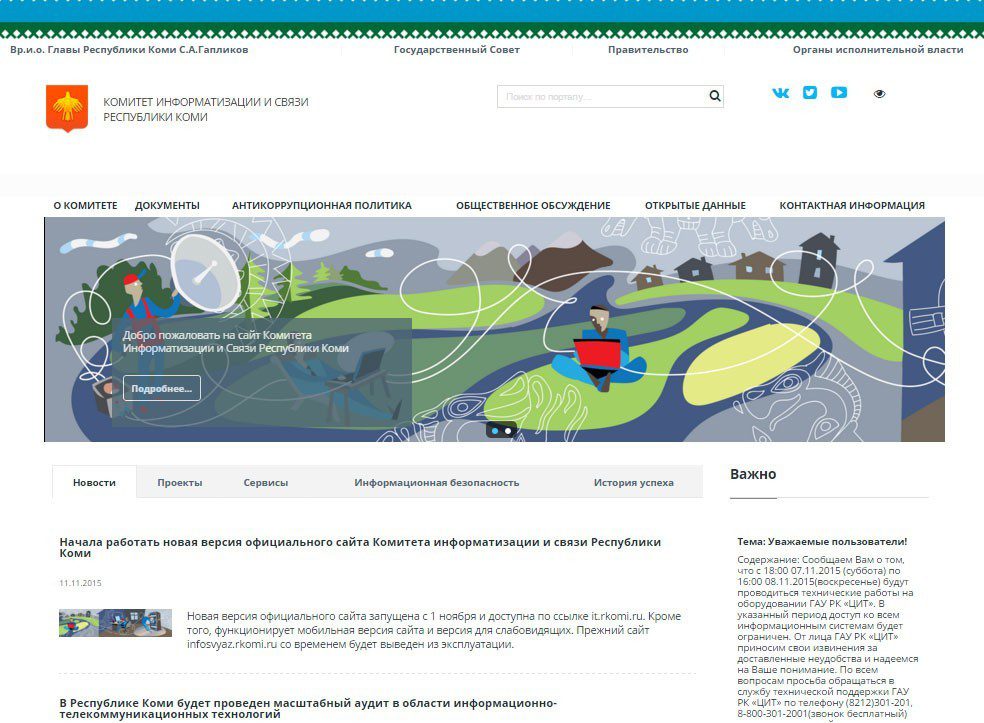Open the «Государственный Совет» top link
Image resolution: width=984 pixels, height=723 pixels.
click(457, 50)
